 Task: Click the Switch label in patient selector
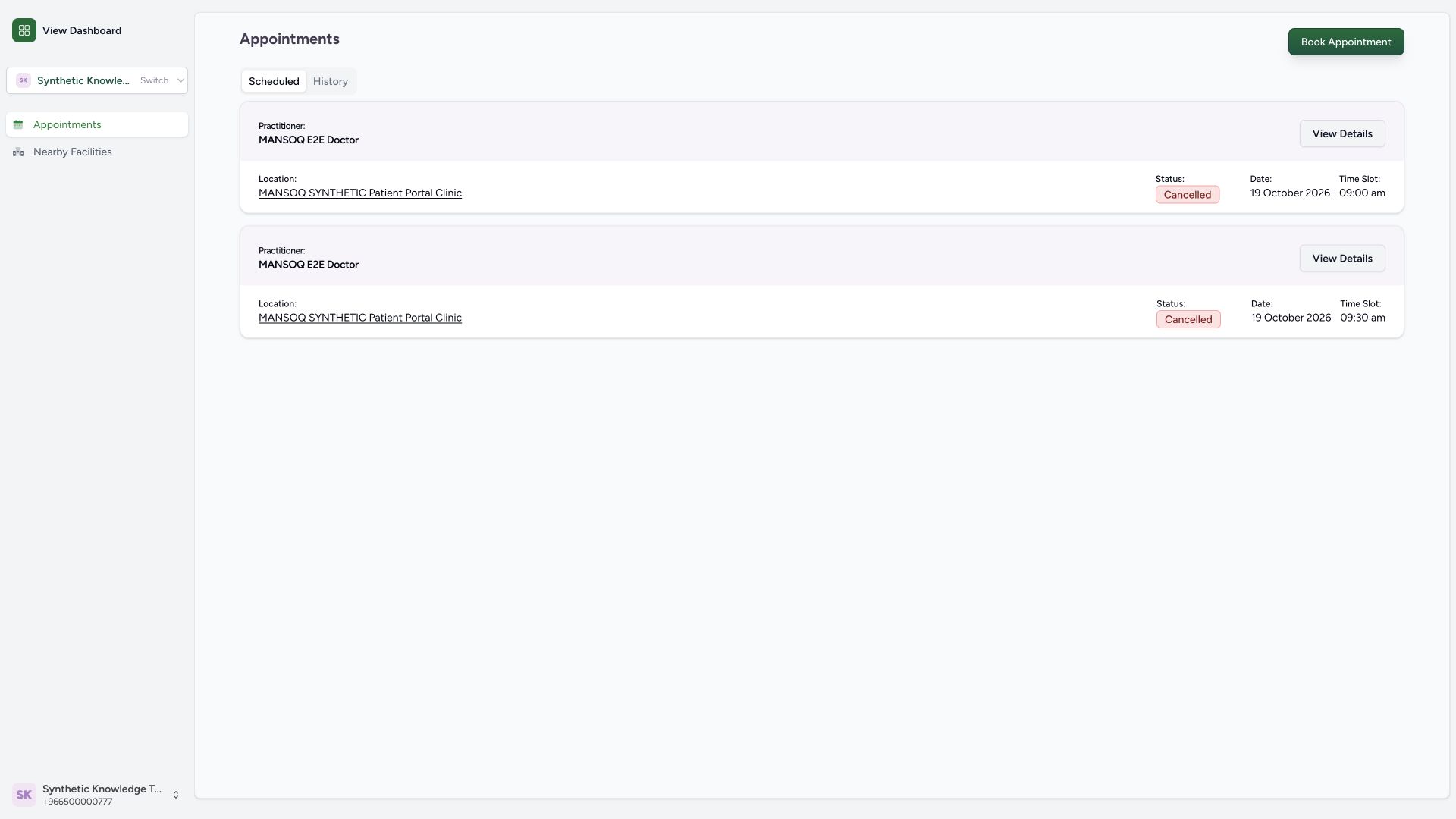pyautogui.click(x=154, y=80)
